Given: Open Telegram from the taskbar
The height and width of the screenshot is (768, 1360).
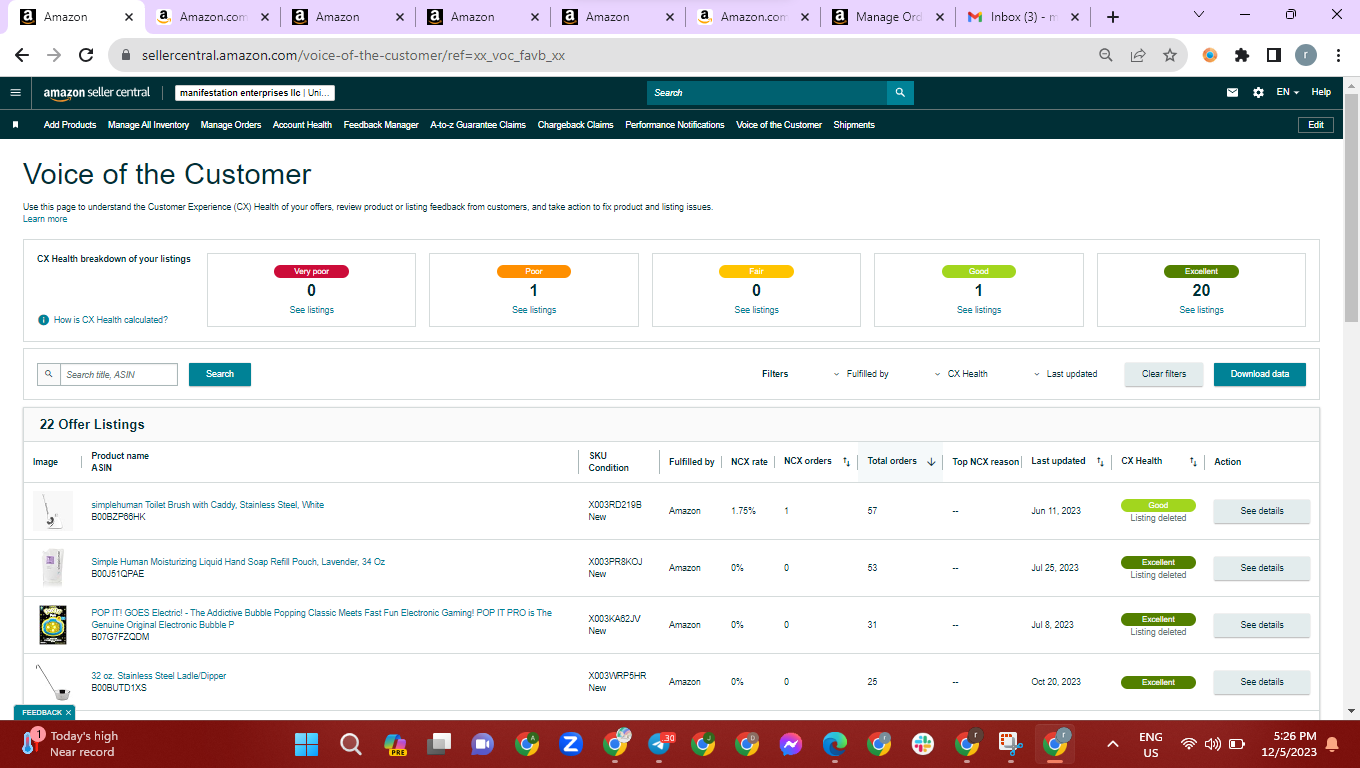Looking at the screenshot, I should click(x=661, y=744).
